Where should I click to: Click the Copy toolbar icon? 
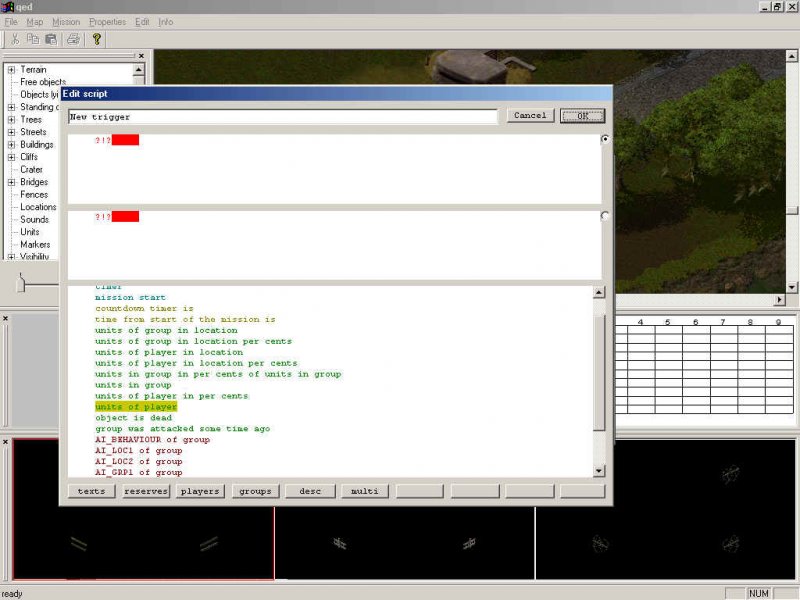(33, 39)
